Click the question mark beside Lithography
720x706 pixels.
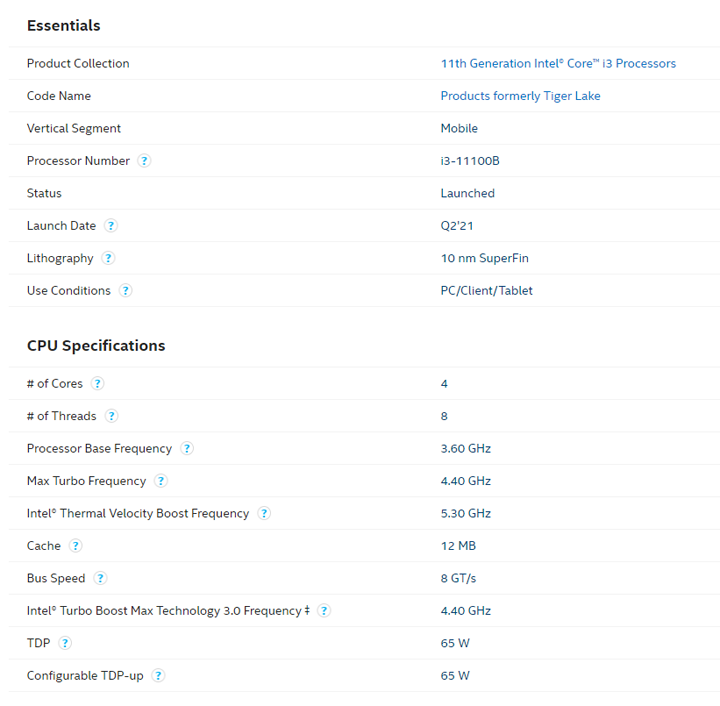point(108,258)
